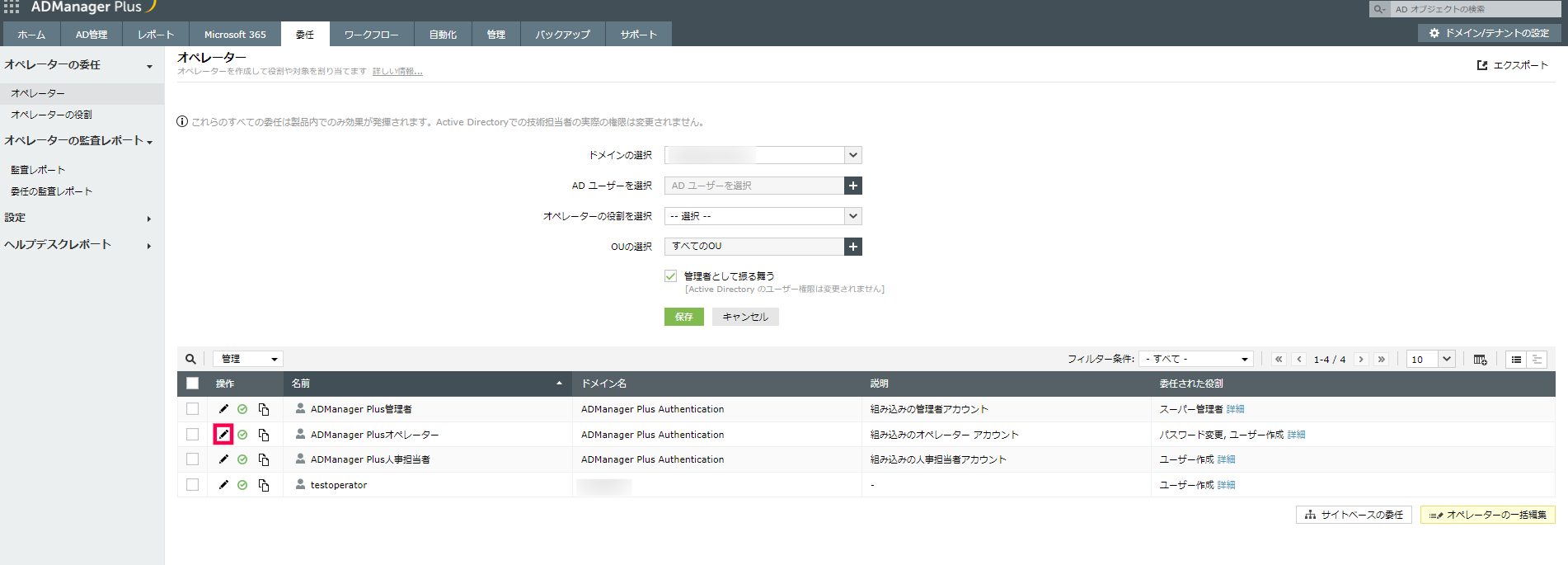The height and width of the screenshot is (565, 1568).
Task: Edit the ADManager Plus管理者 operator with pencil icon
Action: tap(223, 409)
